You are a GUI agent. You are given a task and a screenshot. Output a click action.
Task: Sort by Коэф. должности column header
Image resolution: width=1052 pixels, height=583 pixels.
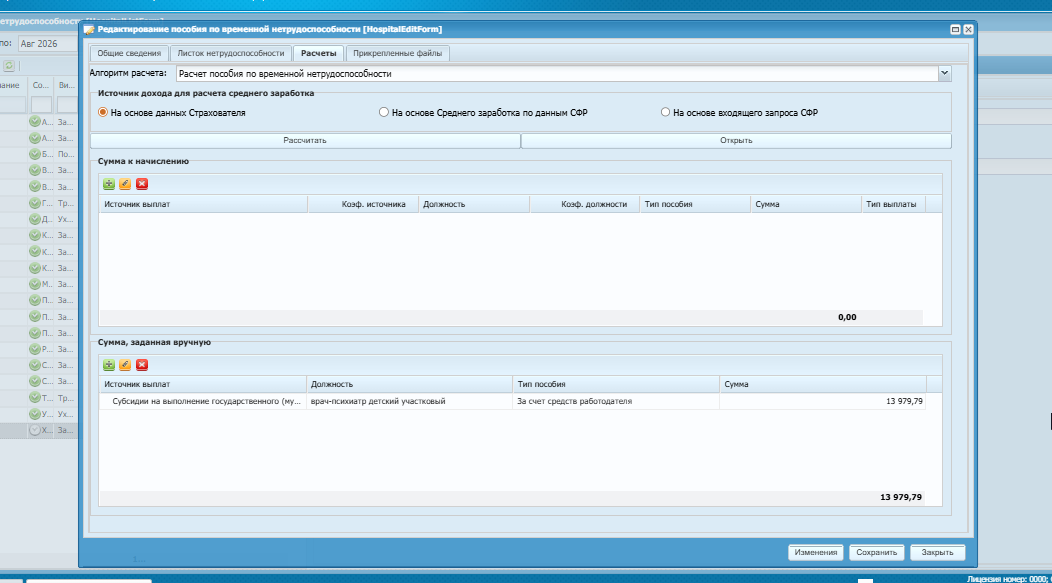pos(585,204)
